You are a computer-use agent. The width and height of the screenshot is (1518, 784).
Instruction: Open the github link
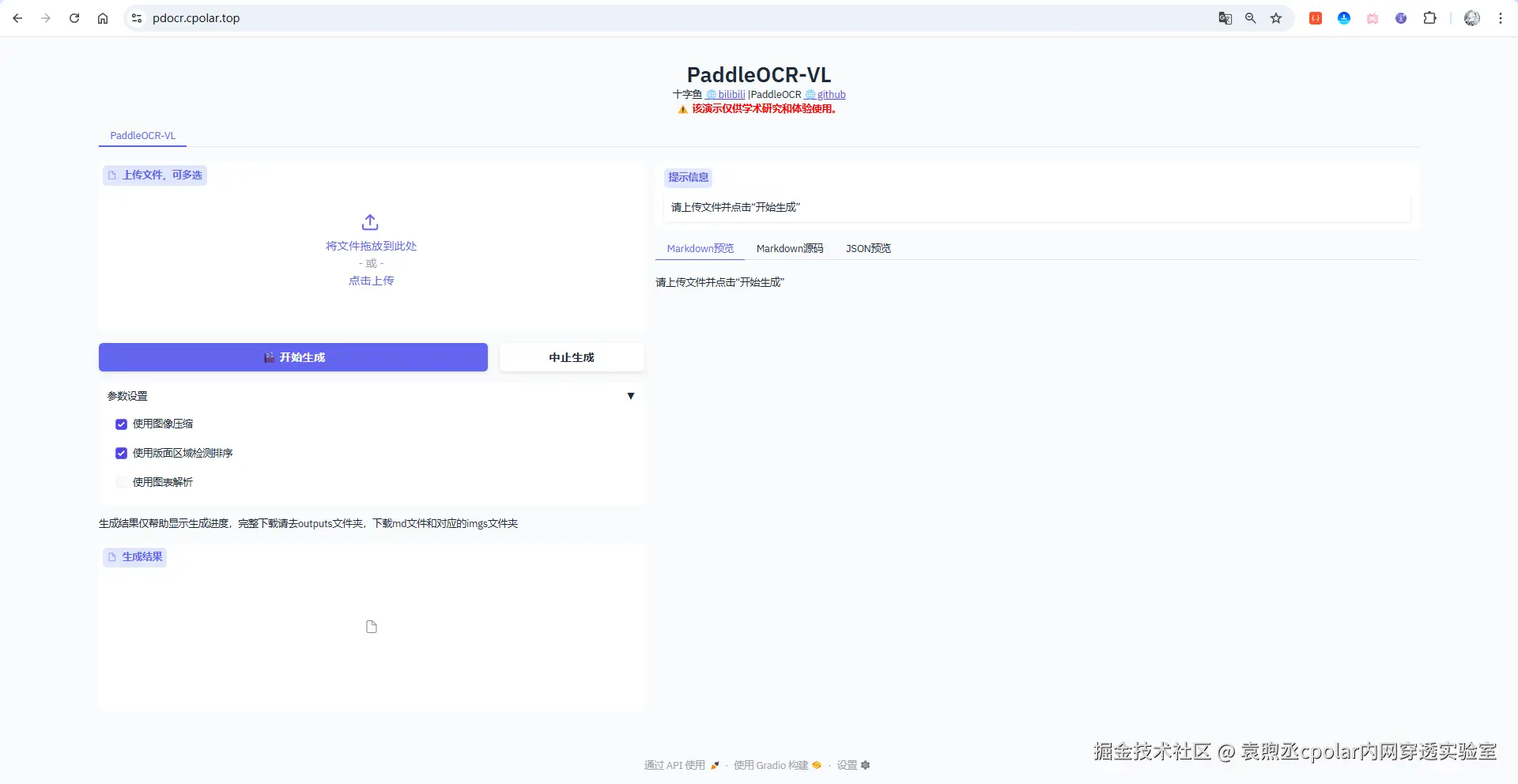(x=825, y=95)
